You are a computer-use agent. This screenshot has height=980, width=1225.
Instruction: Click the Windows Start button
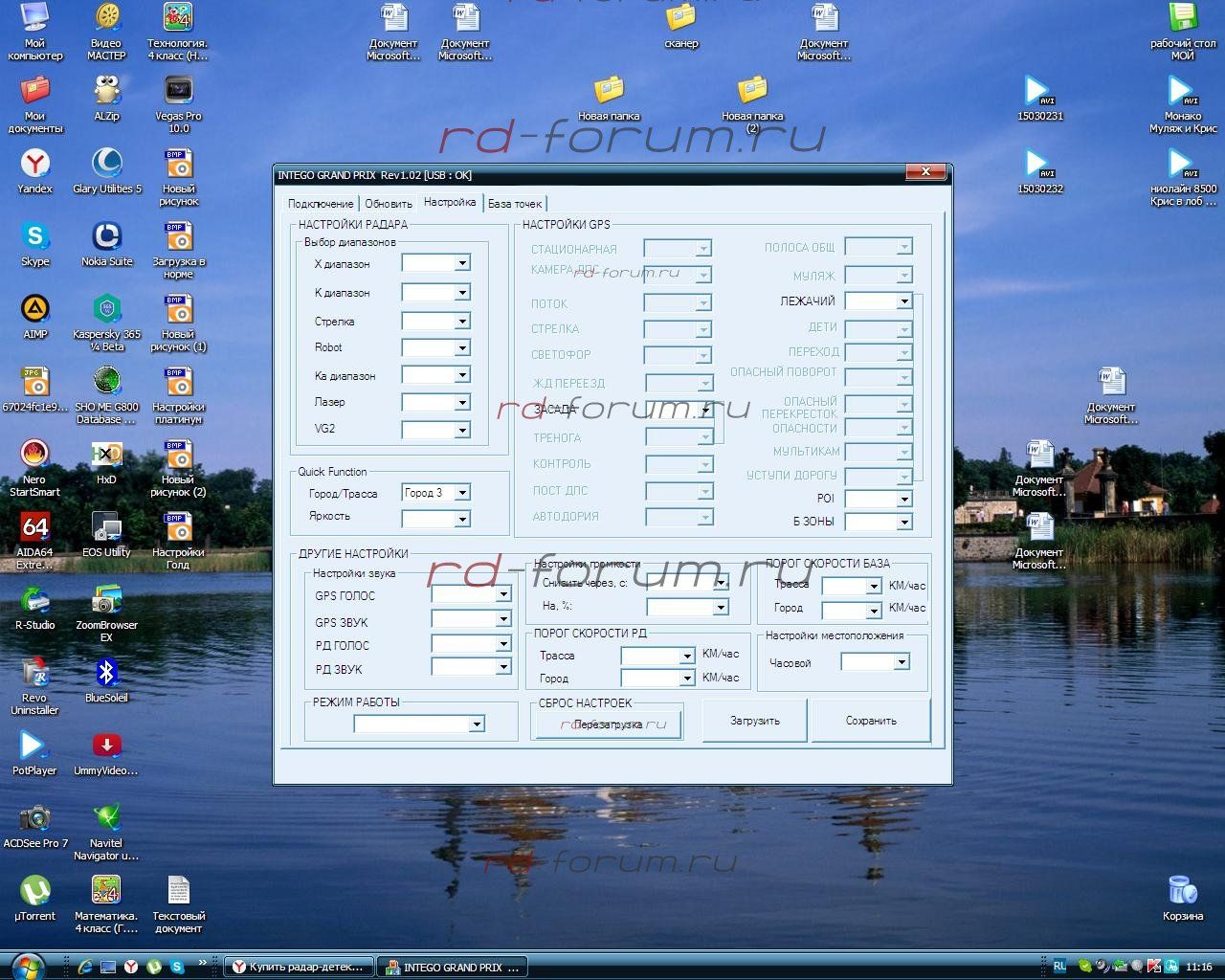point(27,965)
